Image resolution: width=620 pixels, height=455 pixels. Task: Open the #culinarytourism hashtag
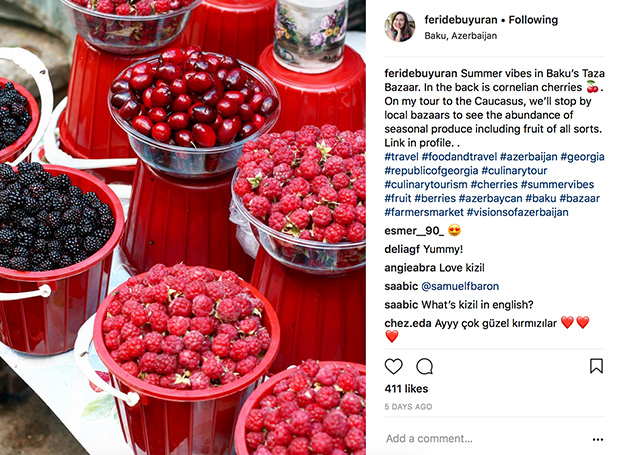click(426, 184)
